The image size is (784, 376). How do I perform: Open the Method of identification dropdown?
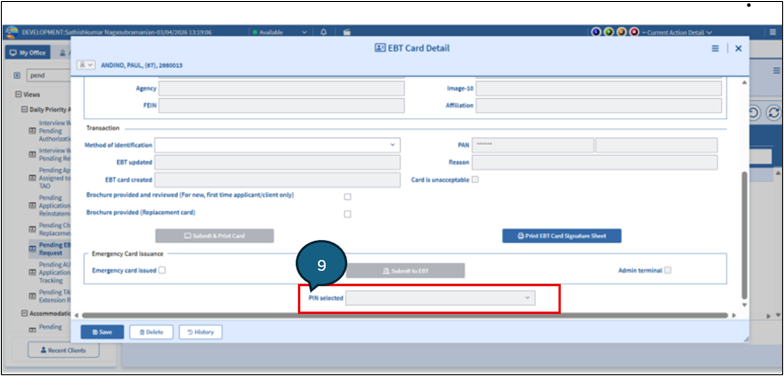[x=278, y=145]
